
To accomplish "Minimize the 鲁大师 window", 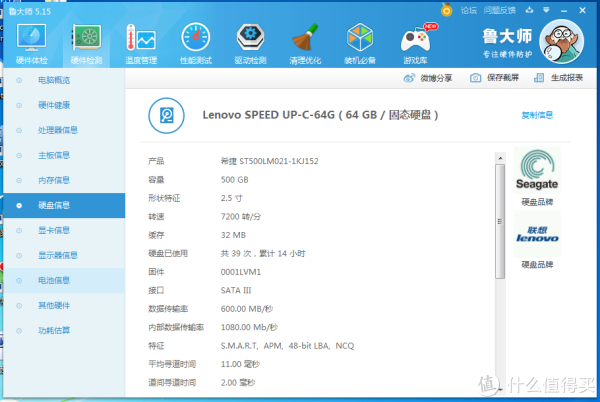I will coord(564,11).
